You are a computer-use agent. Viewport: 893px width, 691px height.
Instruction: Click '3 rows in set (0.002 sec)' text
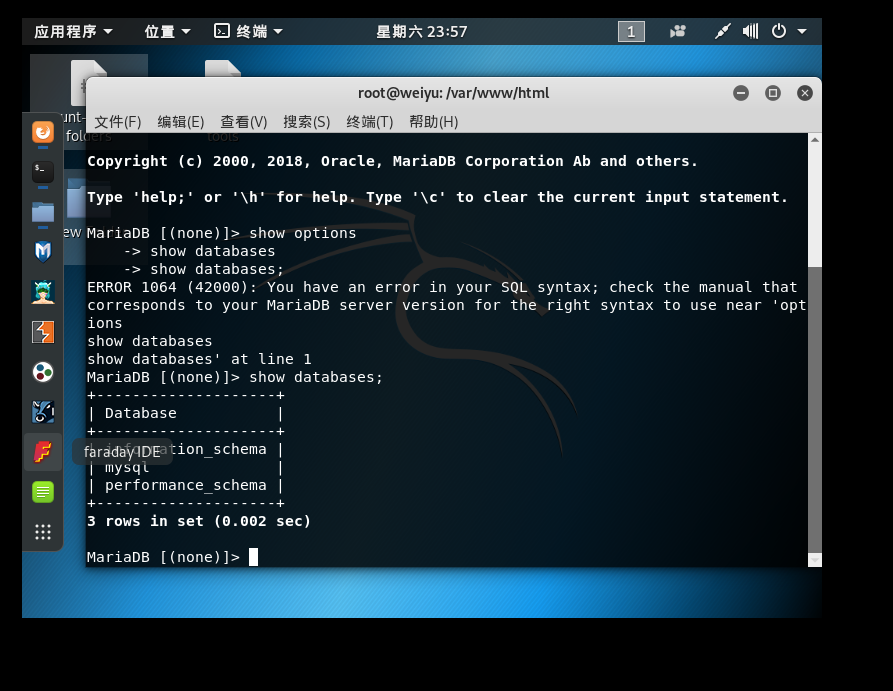click(x=199, y=521)
